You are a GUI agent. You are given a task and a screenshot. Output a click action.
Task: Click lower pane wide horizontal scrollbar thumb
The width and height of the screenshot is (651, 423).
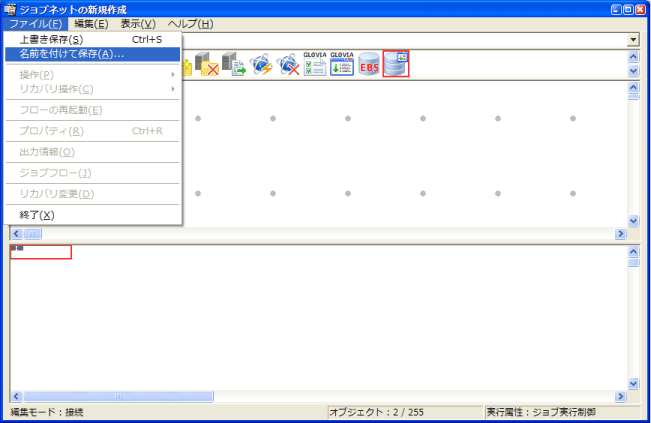pyautogui.click(x=118, y=396)
